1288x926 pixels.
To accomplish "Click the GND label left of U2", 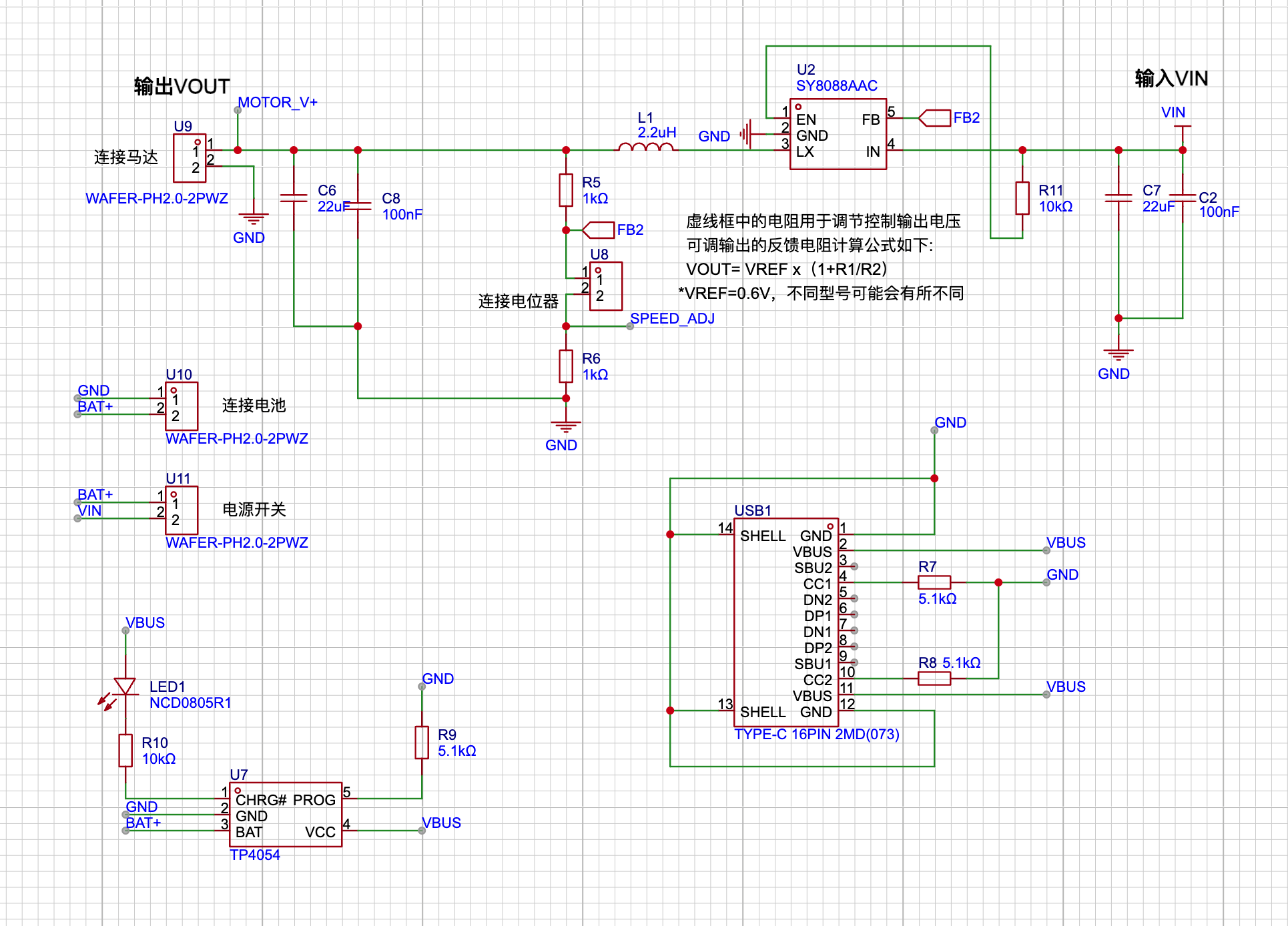I will 714,136.
